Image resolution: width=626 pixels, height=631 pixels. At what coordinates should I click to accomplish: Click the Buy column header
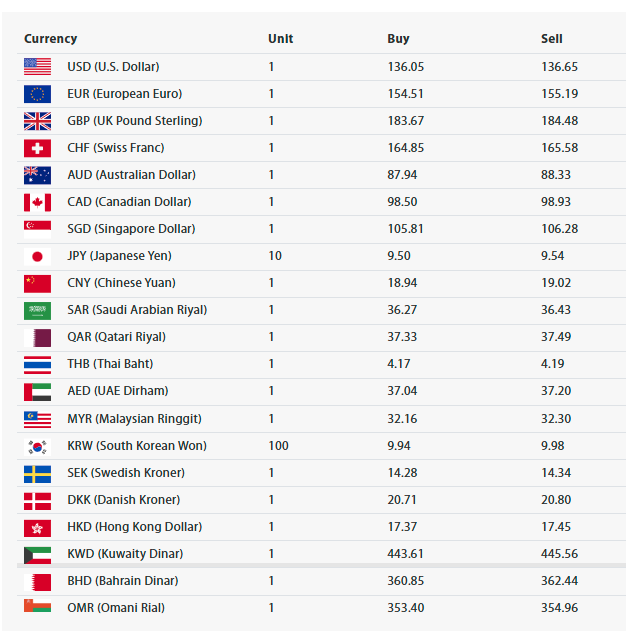pyautogui.click(x=398, y=39)
